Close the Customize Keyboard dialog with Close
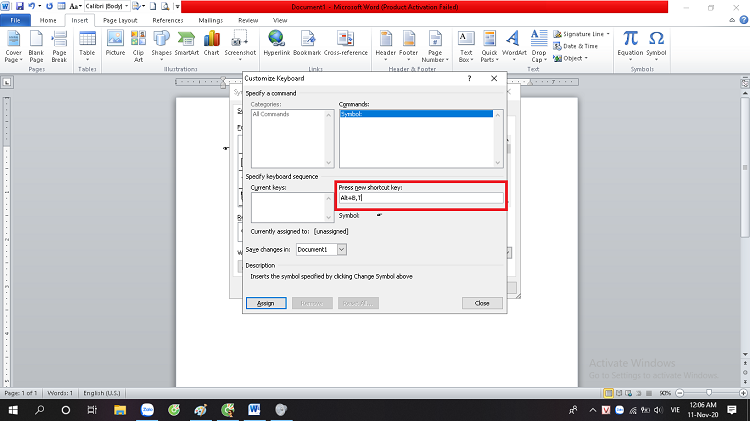Image resolution: width=750 pixels, height=421 pixels. point(482,303)
